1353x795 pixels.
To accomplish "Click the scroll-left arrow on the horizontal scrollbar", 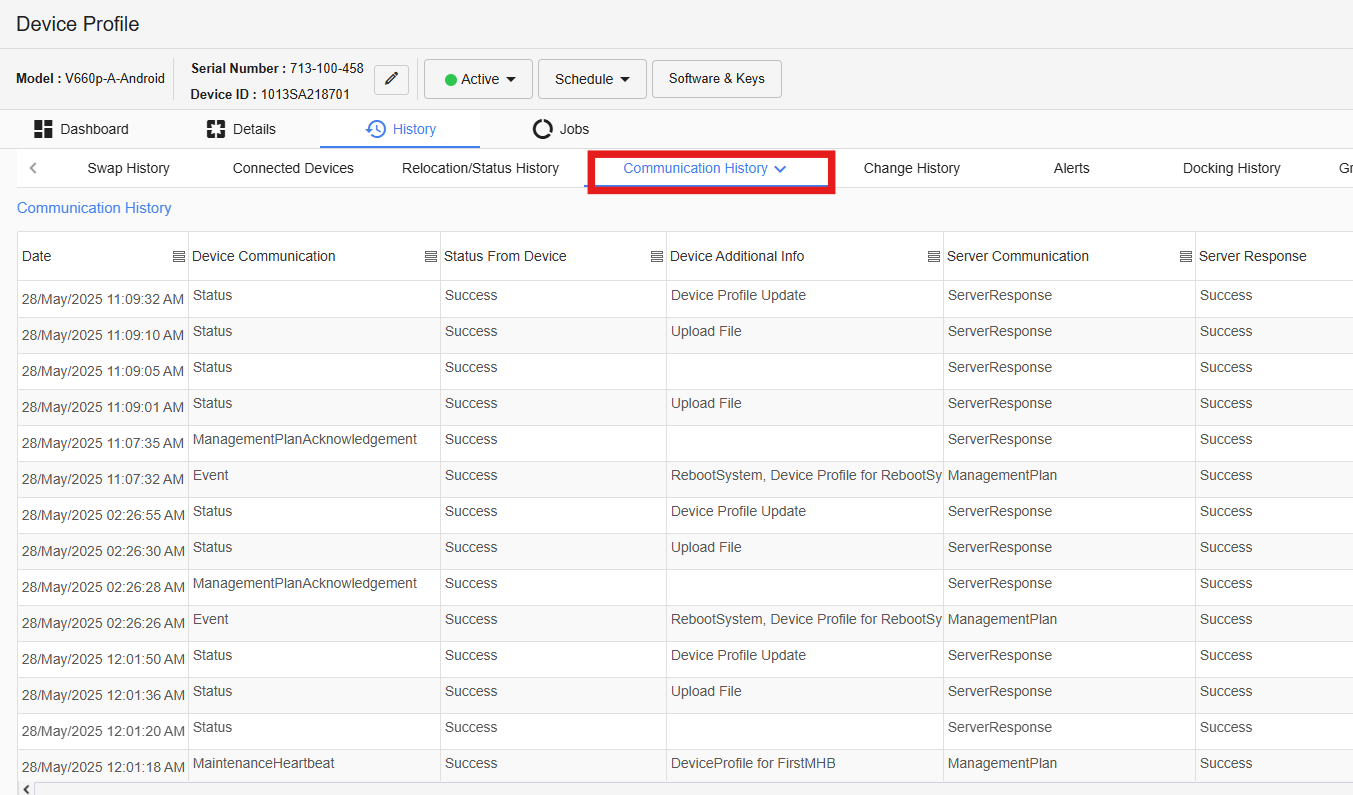I will [x=25, y=789].
